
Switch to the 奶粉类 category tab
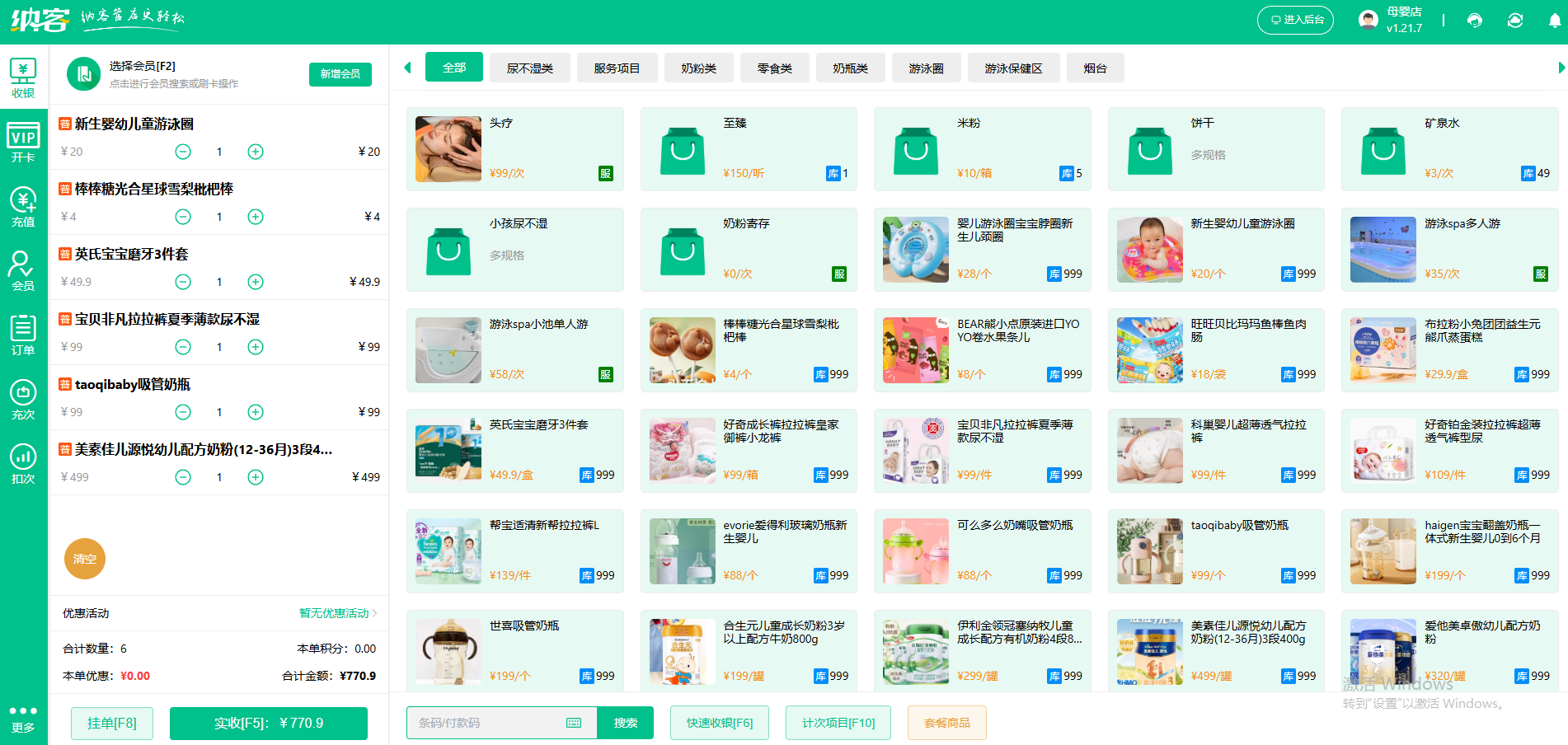tap(697, 68)
